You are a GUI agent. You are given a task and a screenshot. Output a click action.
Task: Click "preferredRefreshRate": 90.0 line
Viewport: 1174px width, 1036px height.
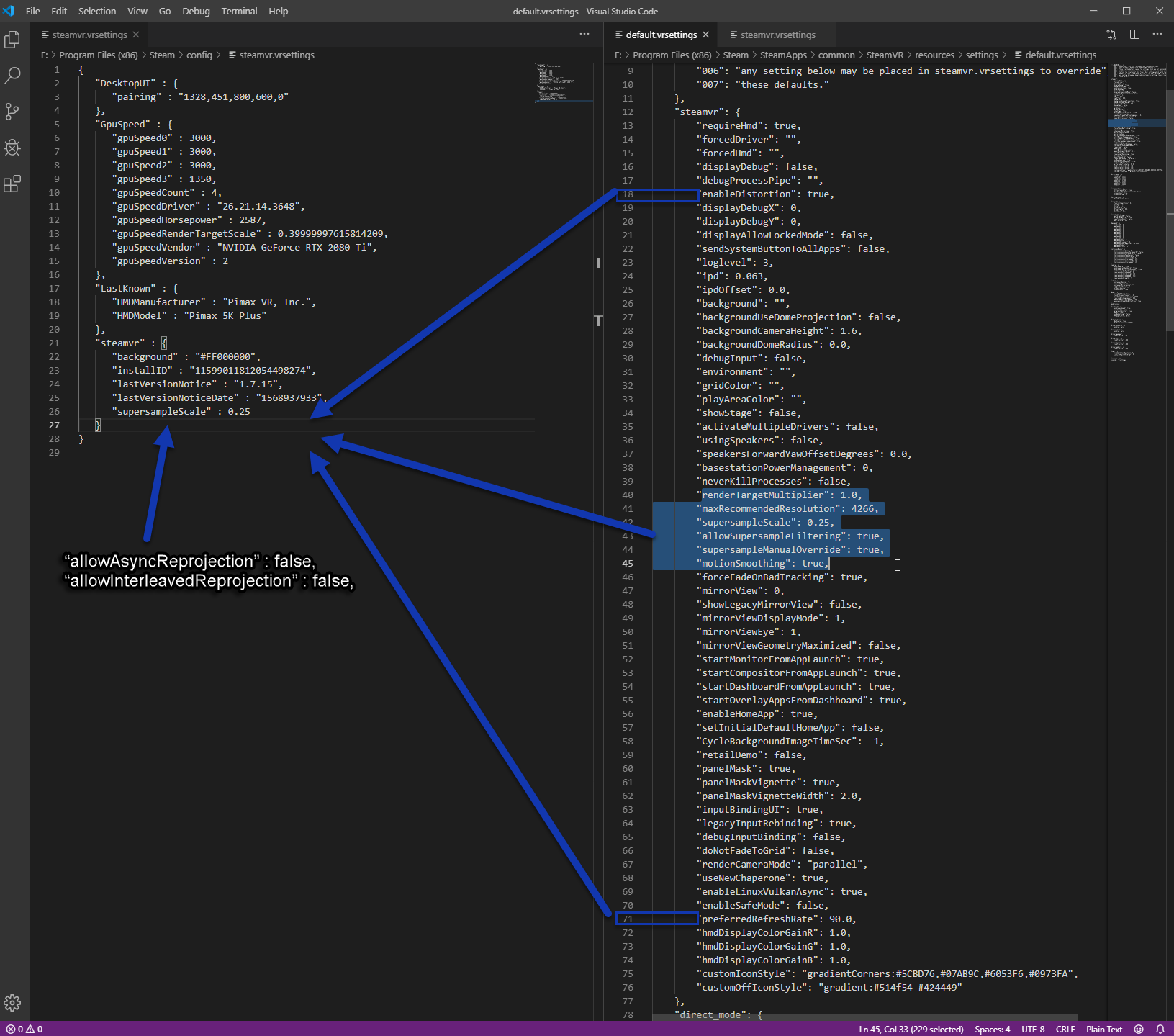(x=776, y=919)
